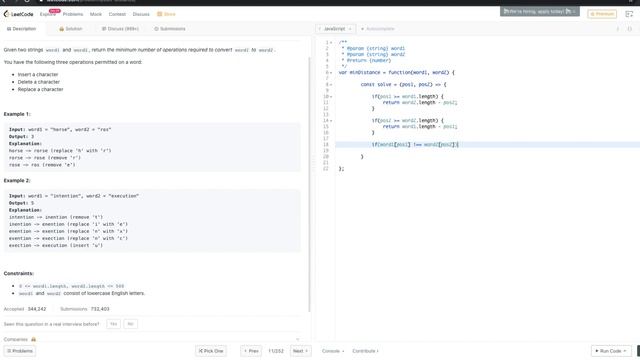
Task: Expand the Console dropdown
Action: [x=333, y=351]
